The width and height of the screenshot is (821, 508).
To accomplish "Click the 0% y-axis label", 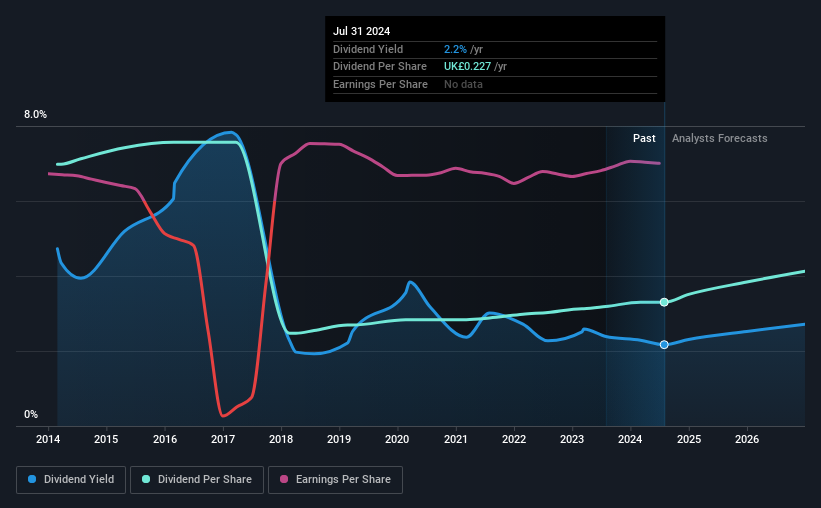I will click(31, 415).
